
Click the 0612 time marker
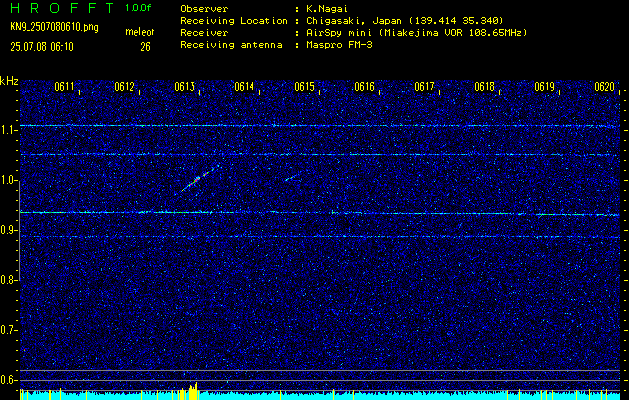click(124, 87)
